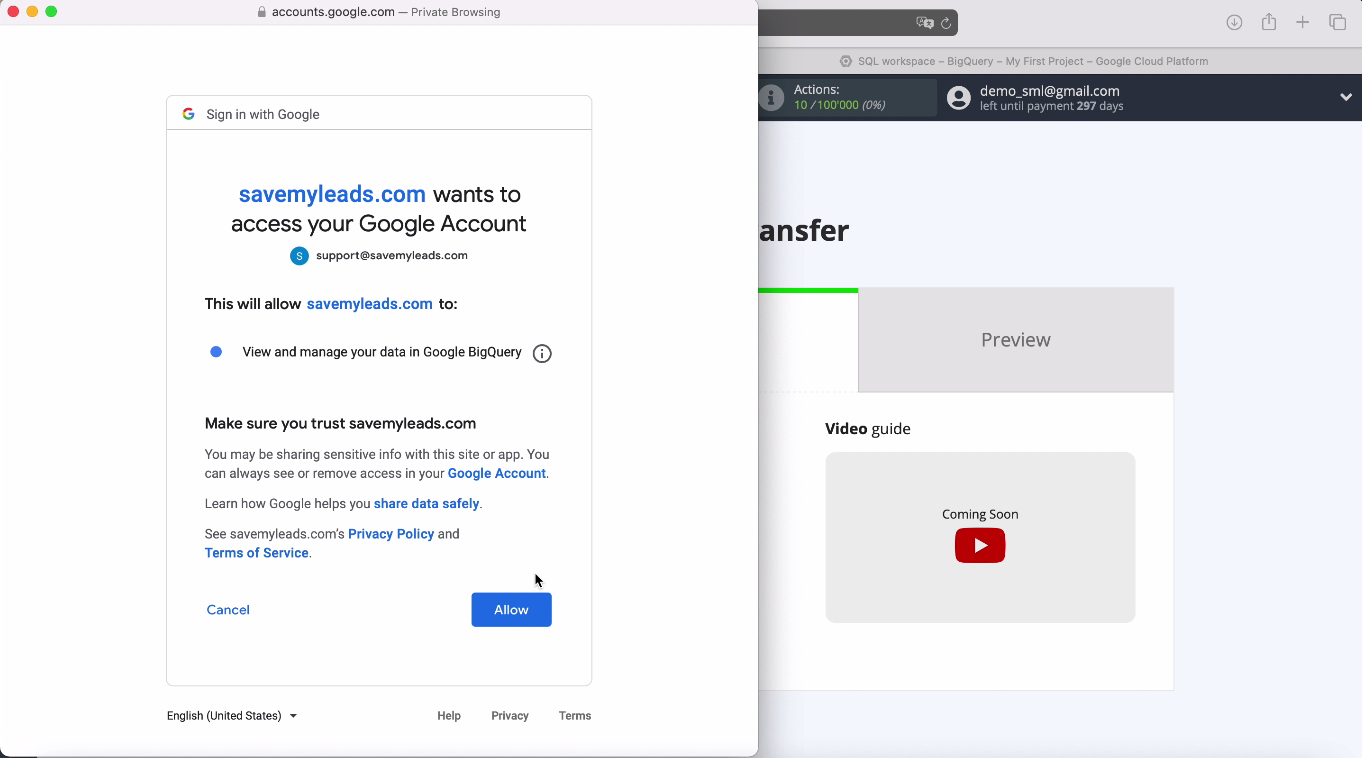Open a new tab with plus icon
The width and height of the screenshot is (1362, 758).
pyautogui.click(x=1303, y=22)
